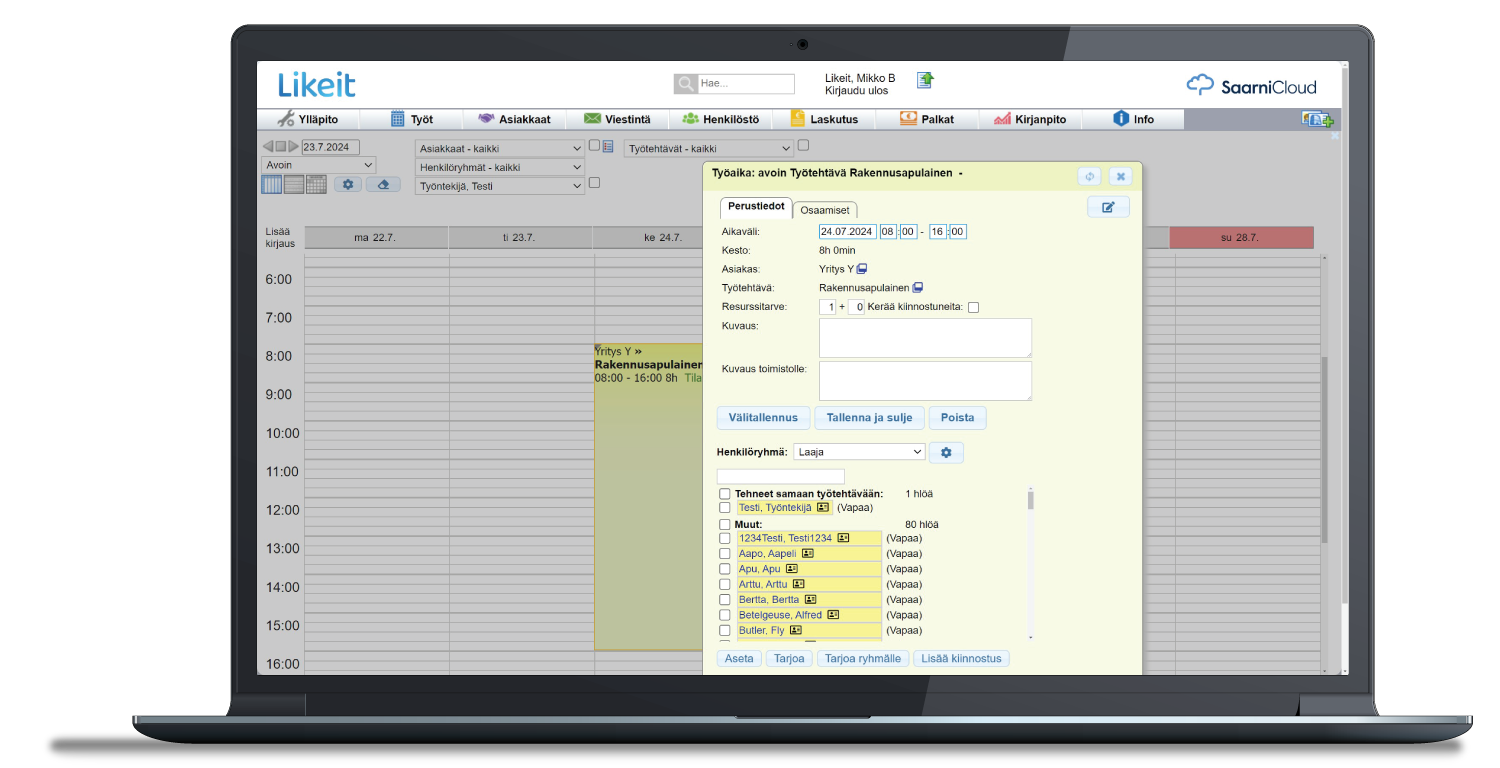Check the Testi, Työntekijä employee checkbox
Screen dimensions: 1500x768
pos(725,507)
